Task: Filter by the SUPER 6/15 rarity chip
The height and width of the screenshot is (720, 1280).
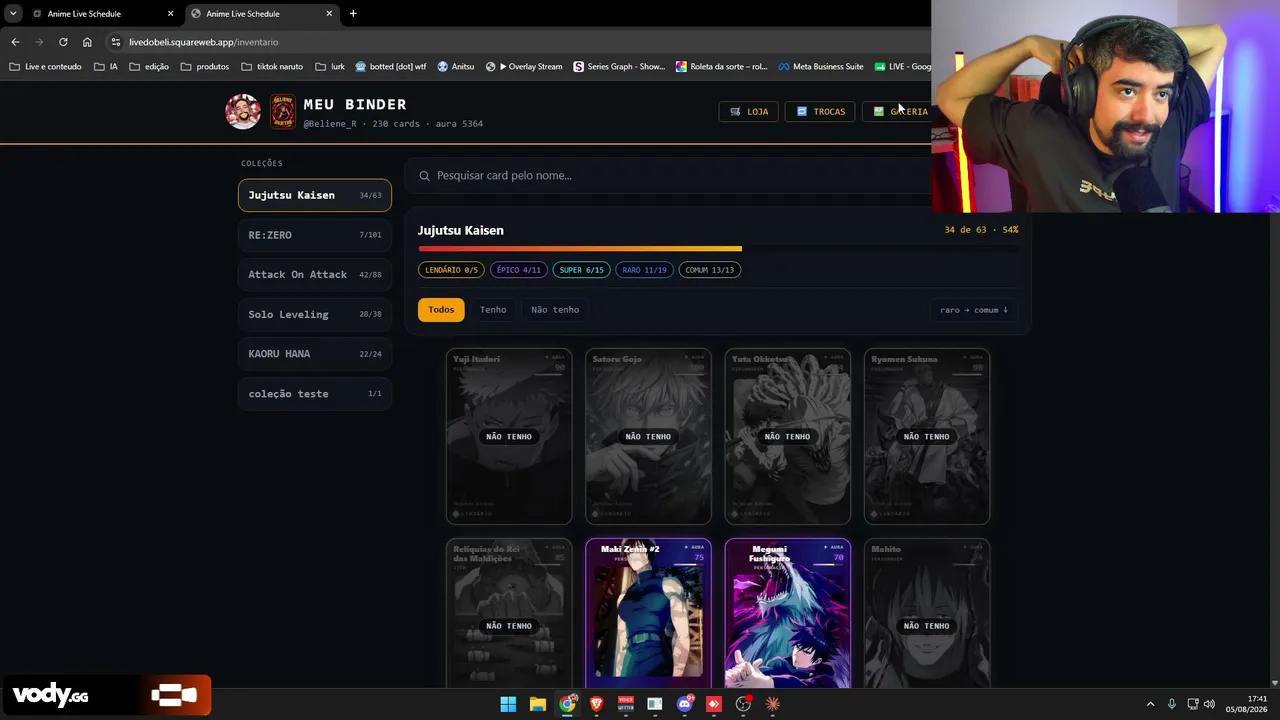Action: tap(581, 270)
